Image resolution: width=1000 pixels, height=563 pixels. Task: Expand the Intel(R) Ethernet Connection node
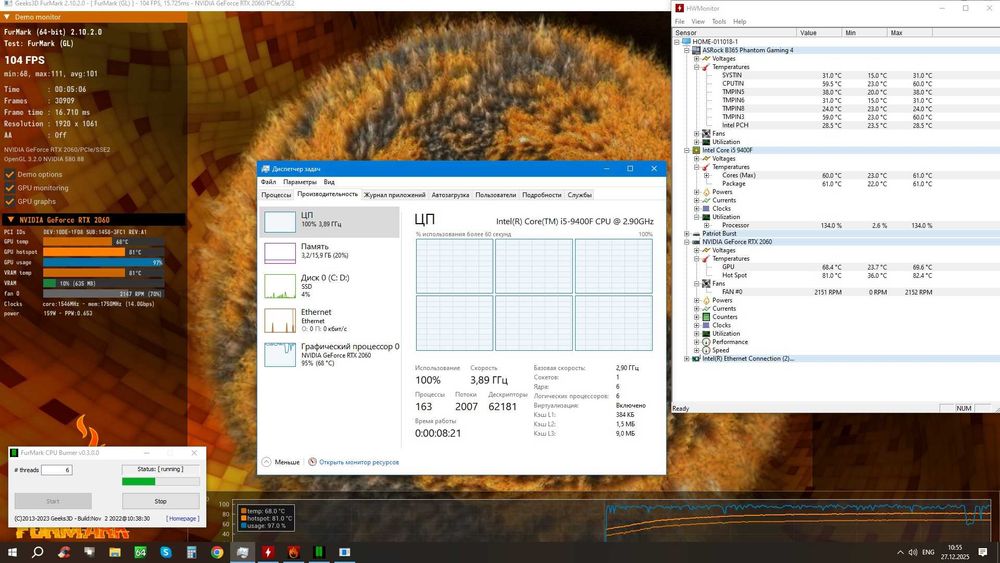(x=687, y=358)
